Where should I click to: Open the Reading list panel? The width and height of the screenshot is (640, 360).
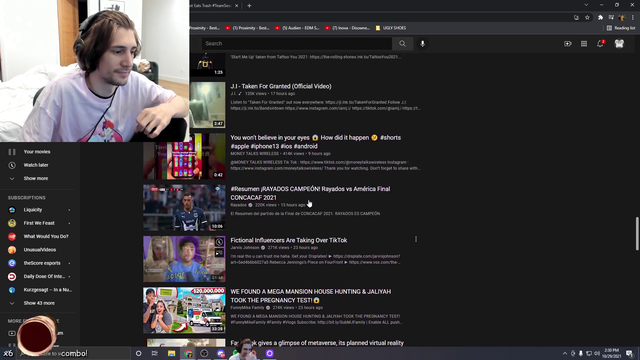(x=621, y=28)
